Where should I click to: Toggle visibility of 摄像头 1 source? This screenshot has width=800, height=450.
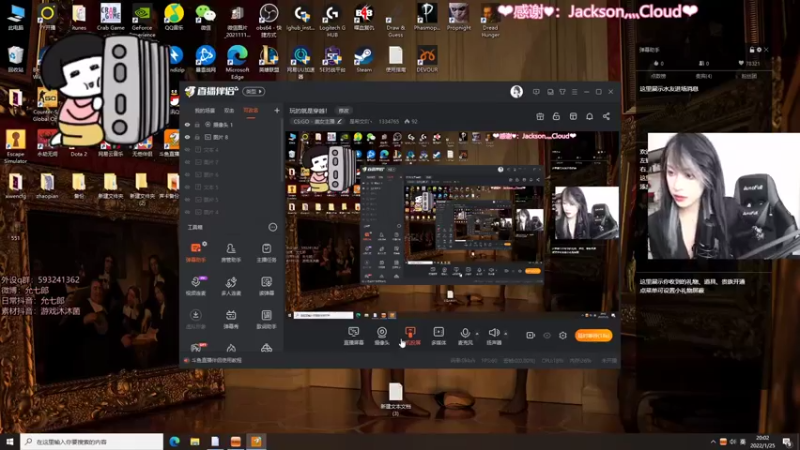coord(187,124)
